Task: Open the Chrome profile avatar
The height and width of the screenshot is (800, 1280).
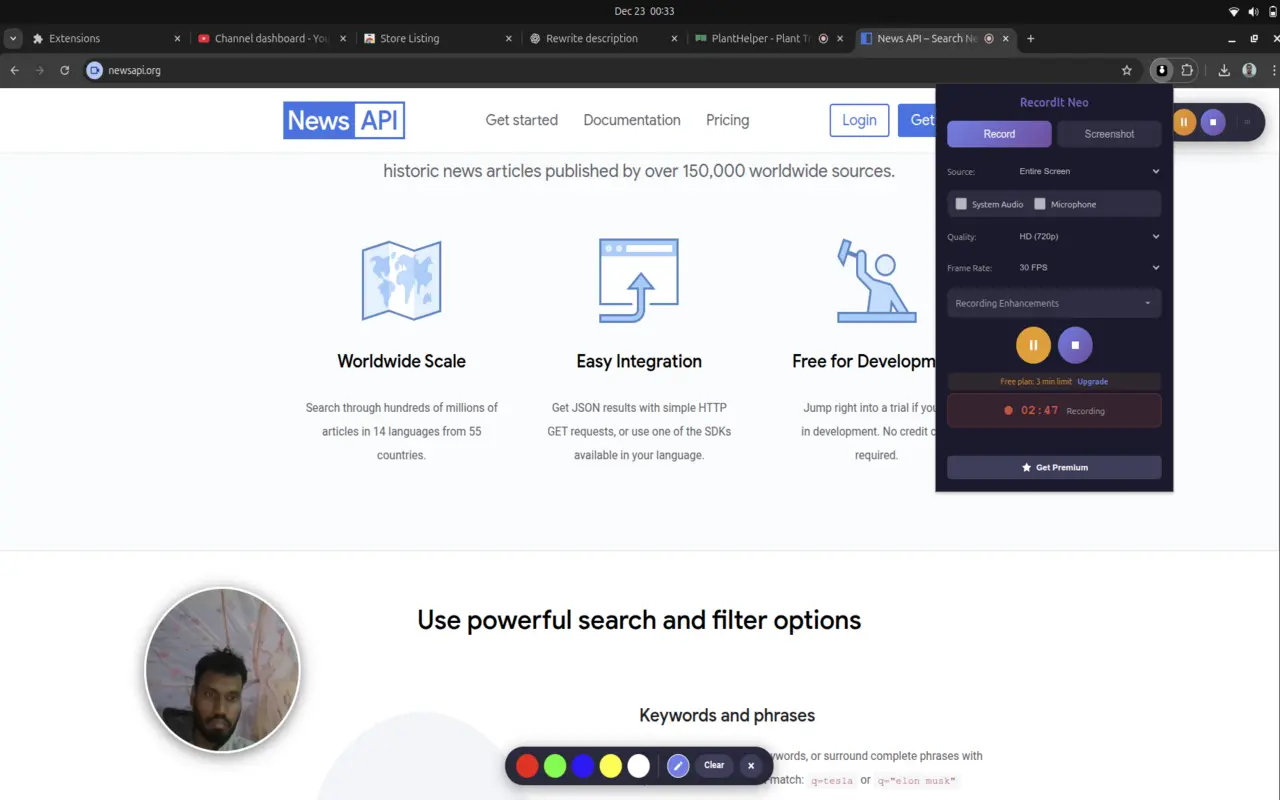Action: 1249,70
